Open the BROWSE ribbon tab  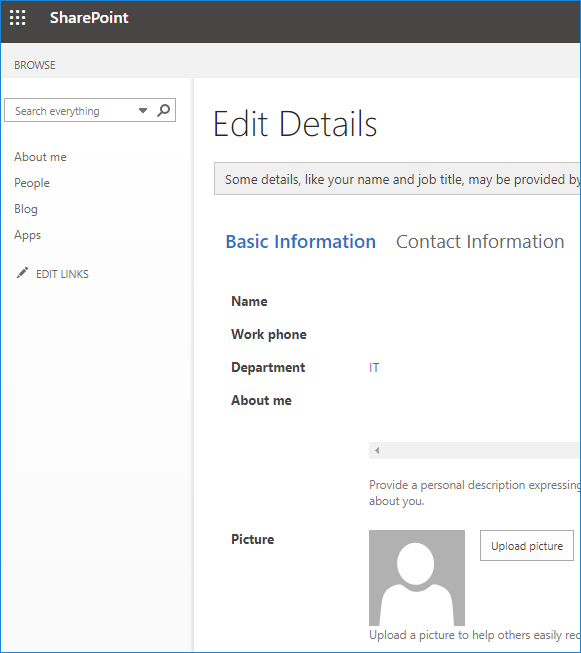coord(35,65)
